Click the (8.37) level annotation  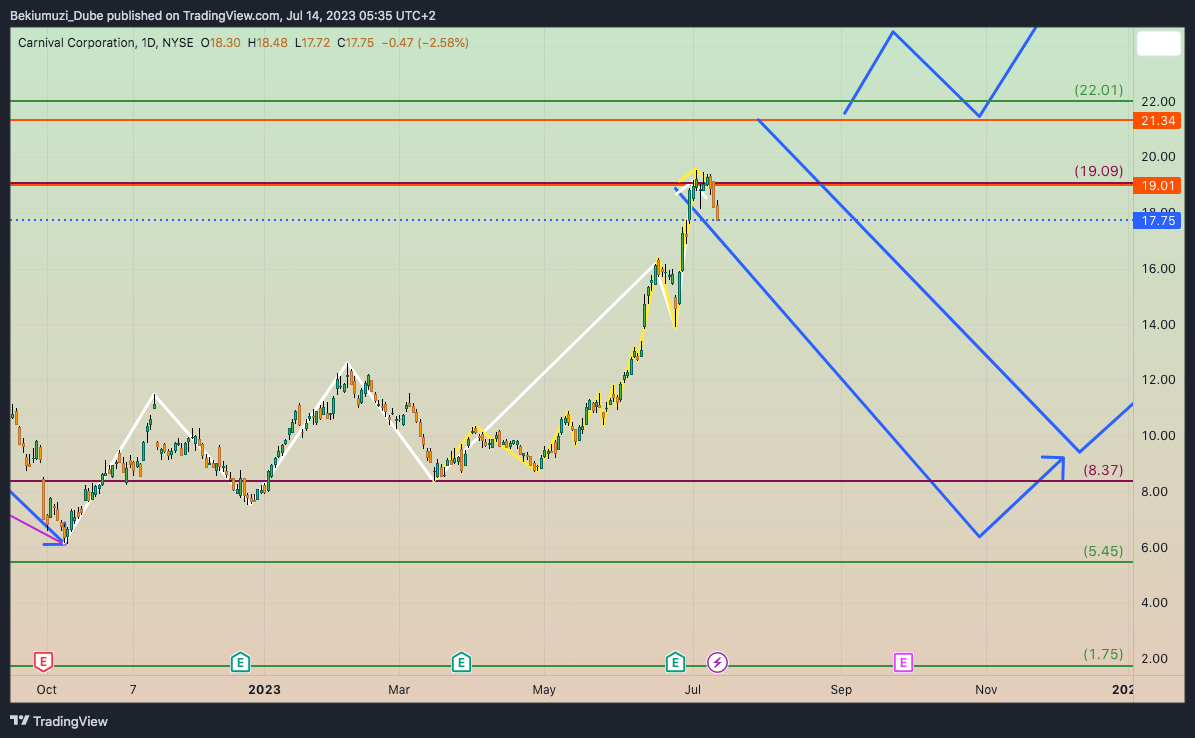pyautogui.click(x=1103, y=470)
